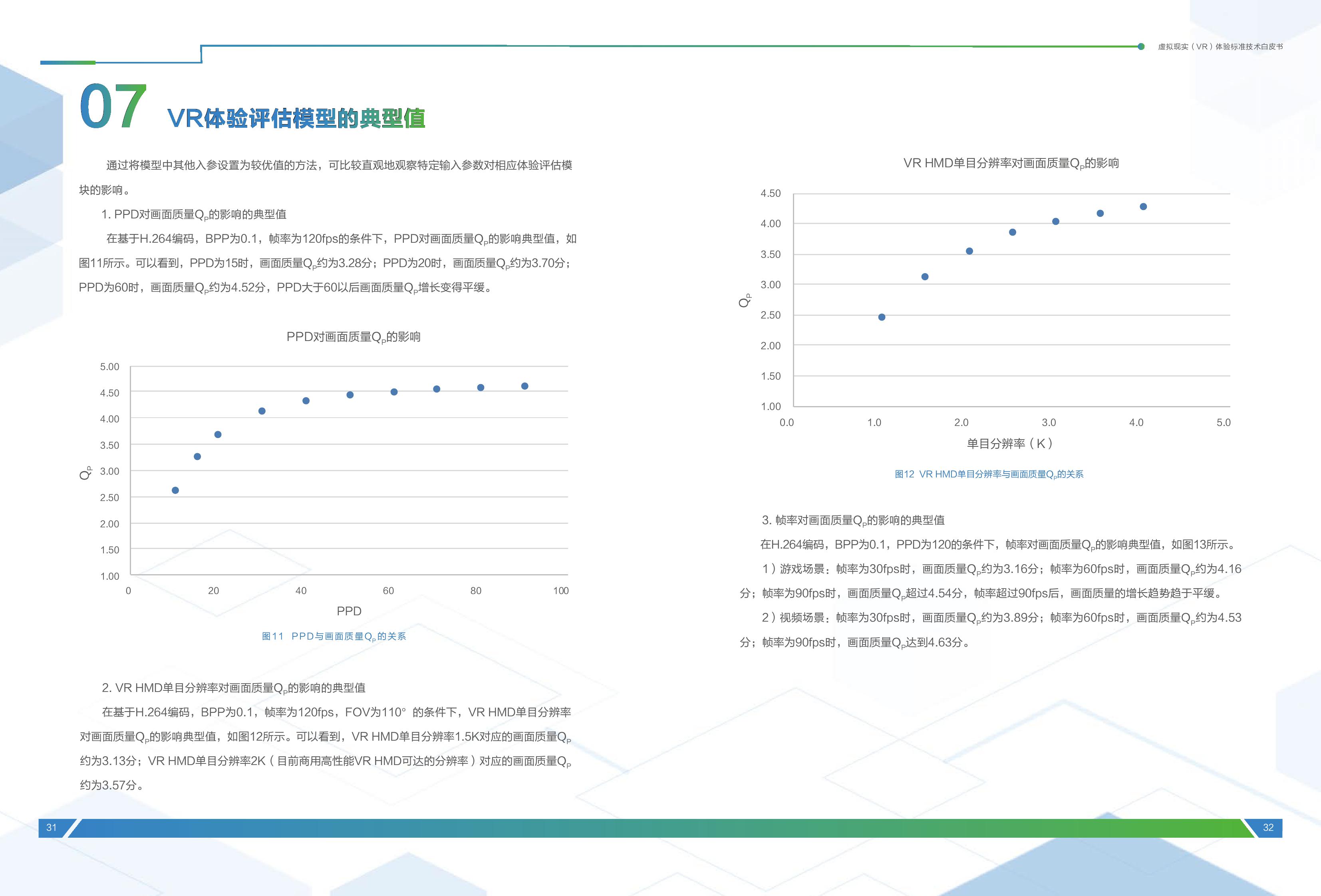Click PPD chart data point at PPD 60
The height and width of the screenshot is (896, 1321).
pyautogui.click(x=394, y=391)
